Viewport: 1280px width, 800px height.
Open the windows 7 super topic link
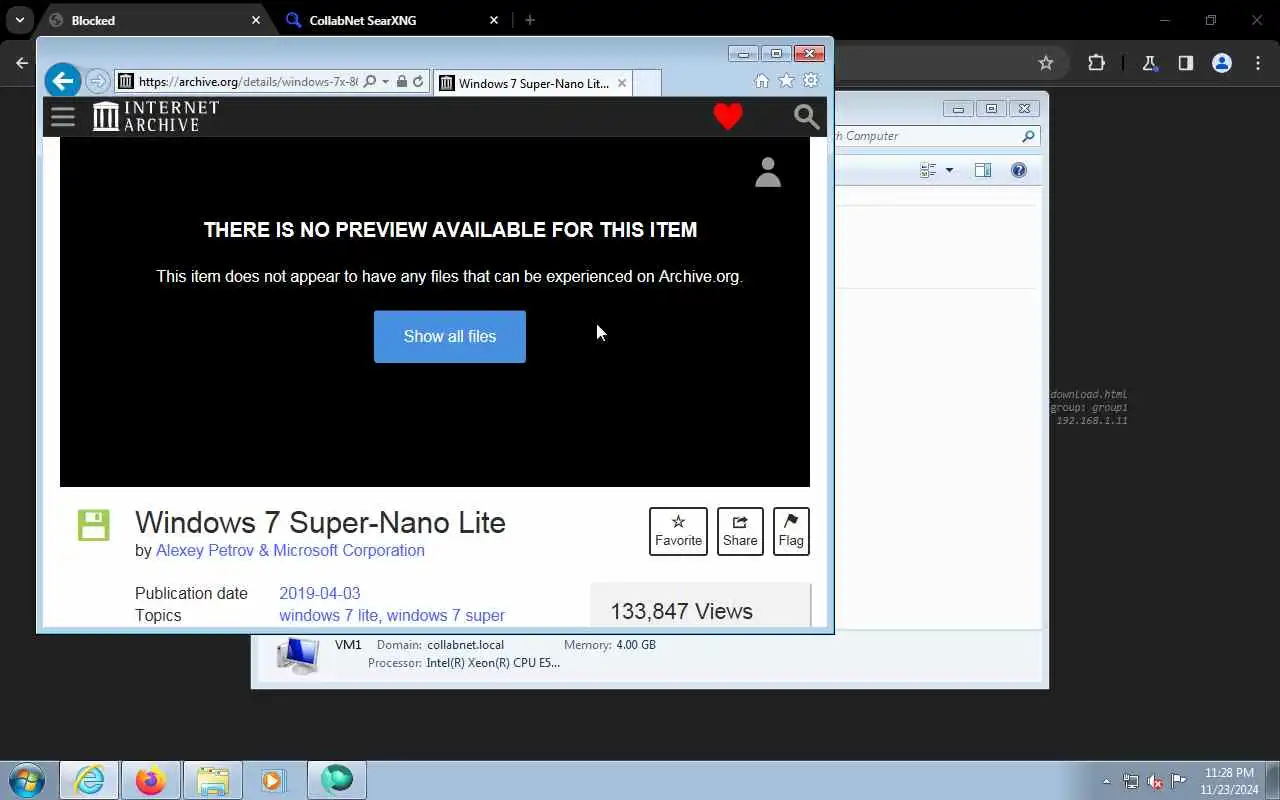tap(446, 615)
